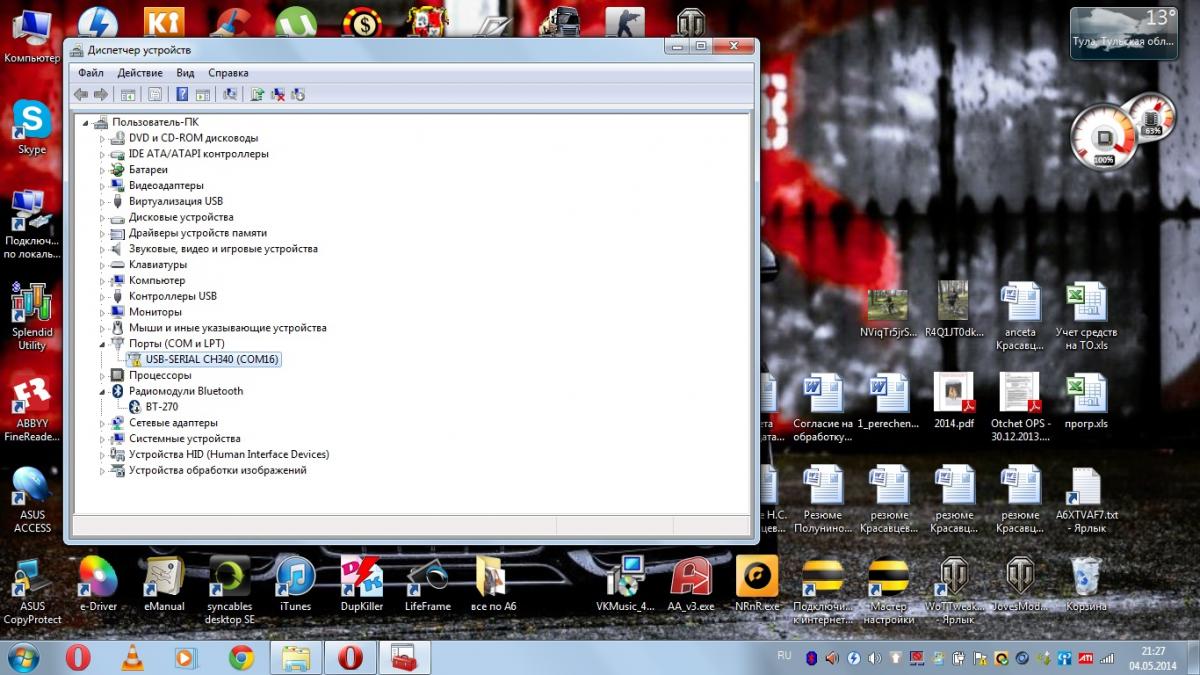Select Звуковые, видео и игровые устройства row
The width and height of the screenshot is (1200, 675).
click(223, 249)
